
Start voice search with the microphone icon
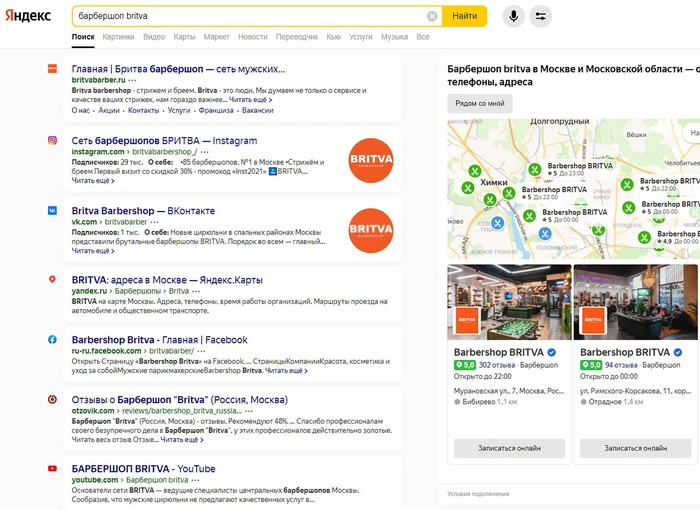[513, 16]
